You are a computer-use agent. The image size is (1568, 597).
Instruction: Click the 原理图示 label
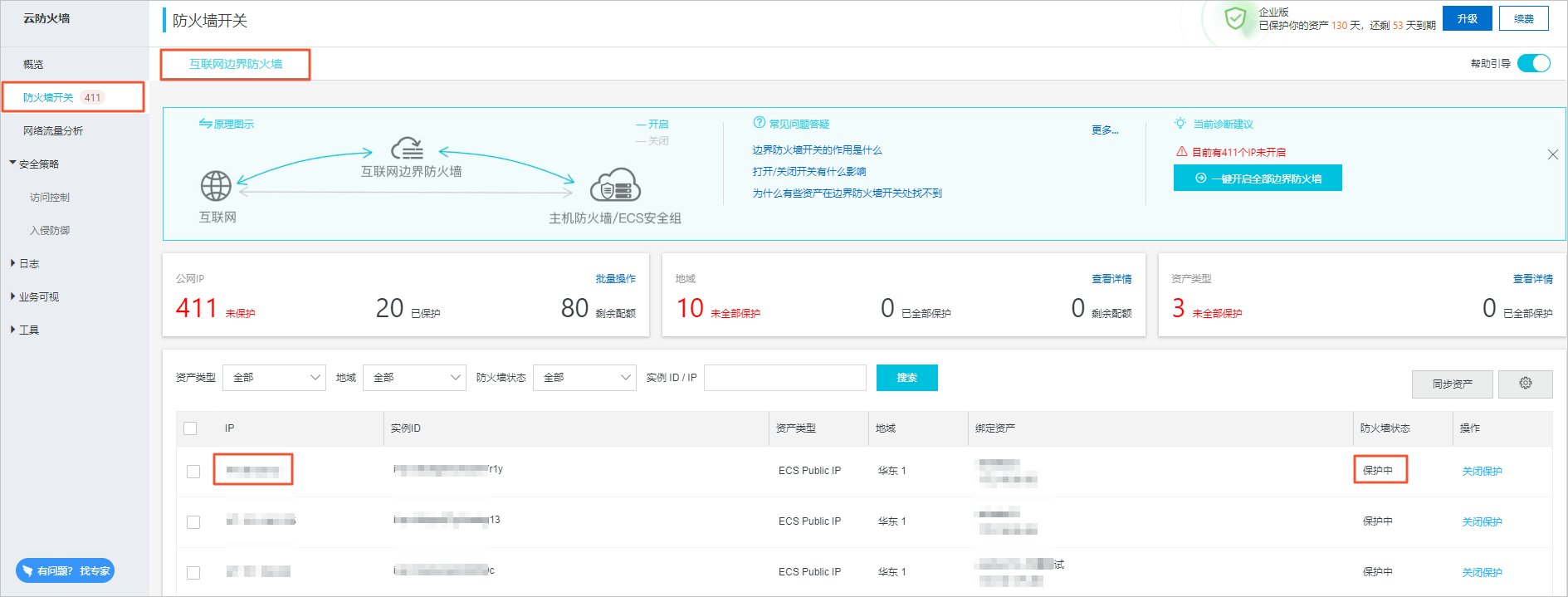point(234,124)
